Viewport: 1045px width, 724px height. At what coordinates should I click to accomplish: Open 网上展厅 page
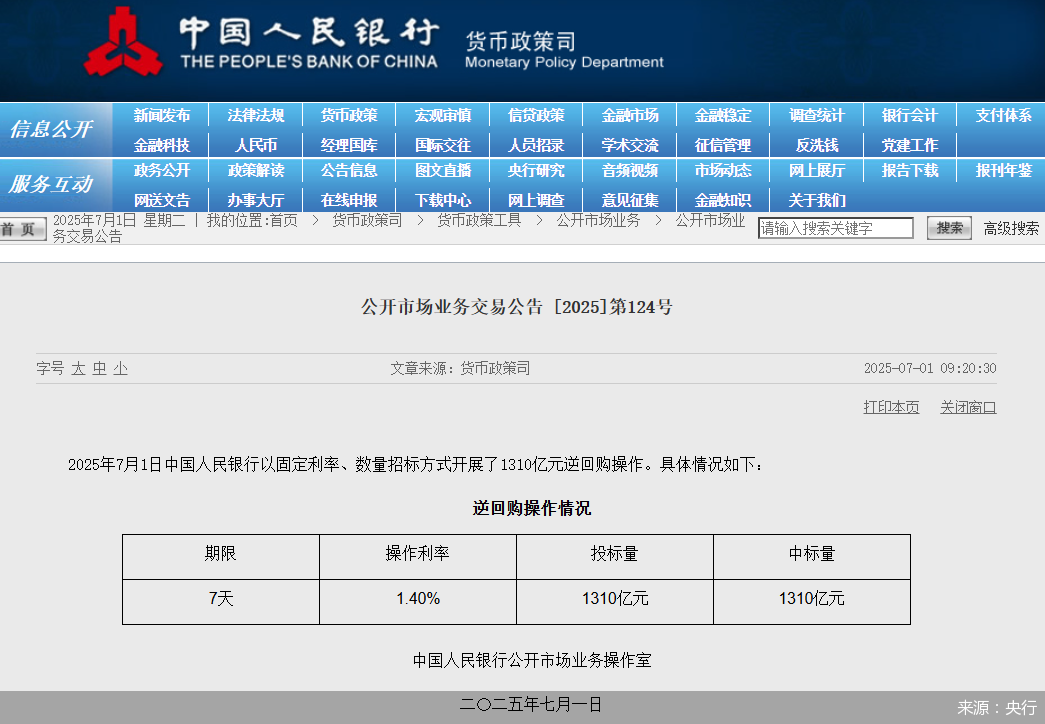click(x=816, y=171)
